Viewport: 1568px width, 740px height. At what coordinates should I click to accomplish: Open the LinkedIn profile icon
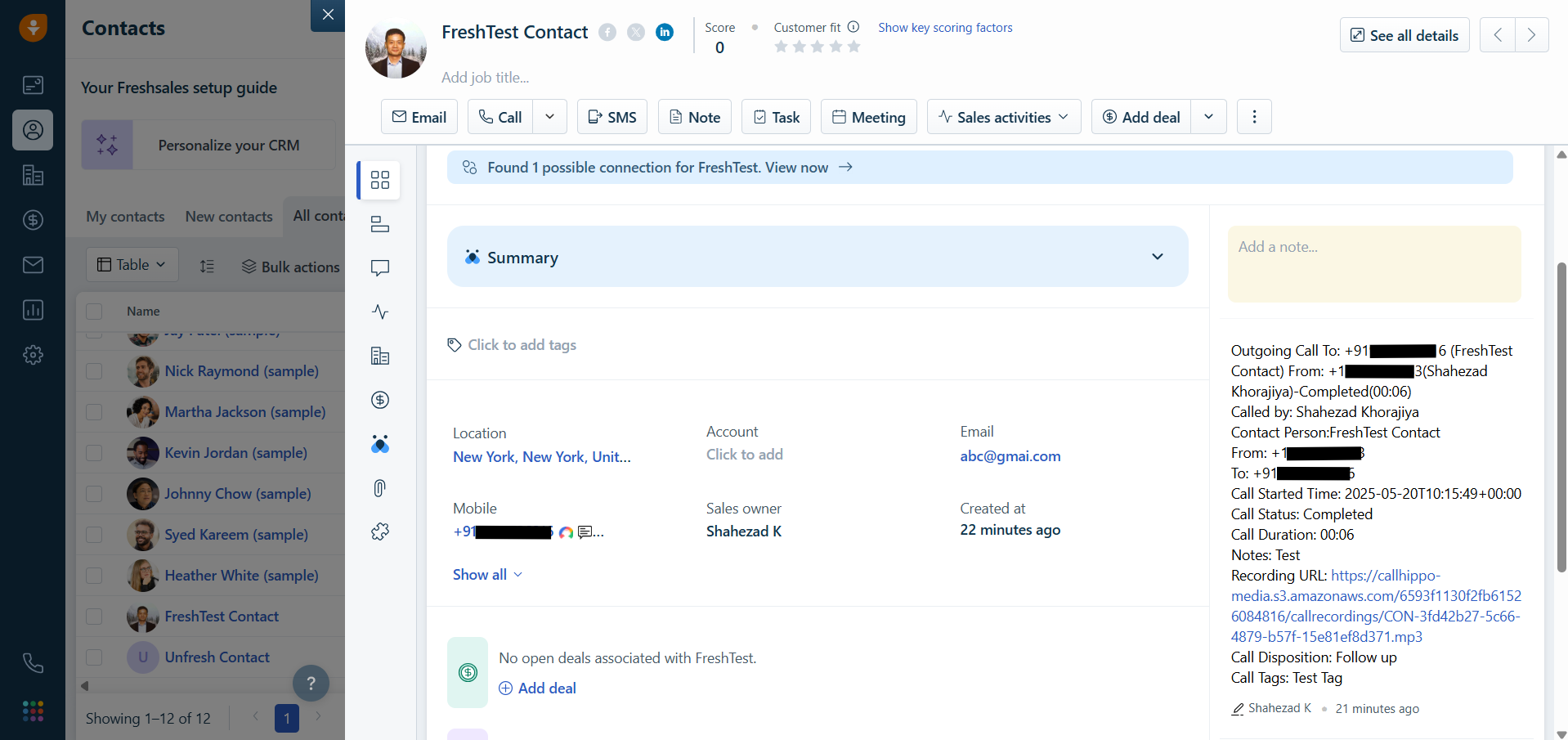click(665, 32)
